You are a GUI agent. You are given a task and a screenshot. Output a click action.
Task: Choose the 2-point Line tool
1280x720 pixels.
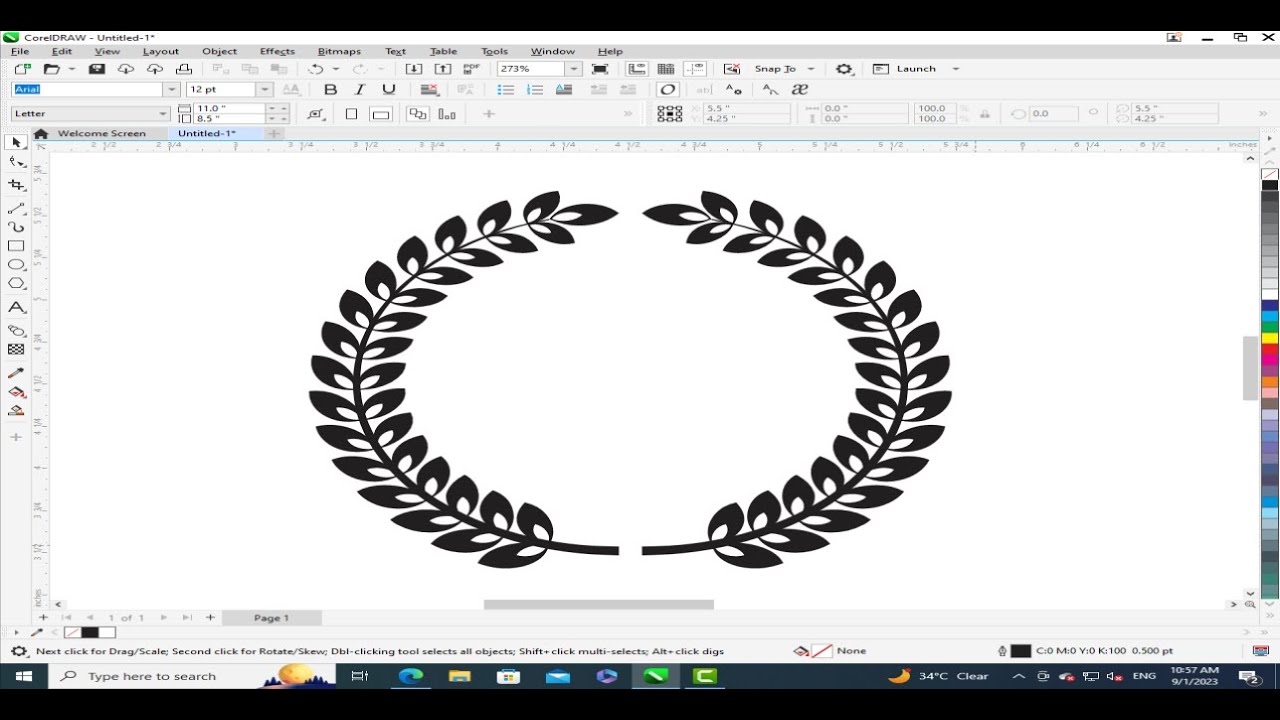coord(16,208)
